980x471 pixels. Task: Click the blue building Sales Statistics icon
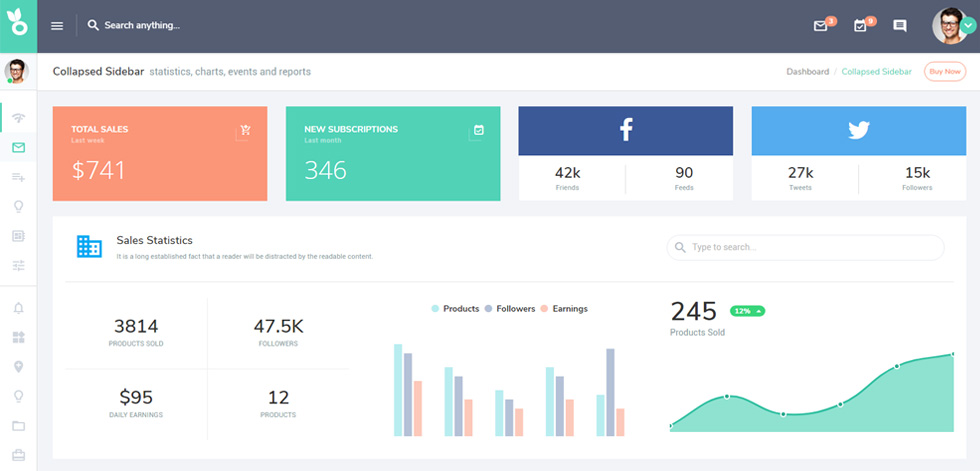pyautogui.click(x=89, y=247)
